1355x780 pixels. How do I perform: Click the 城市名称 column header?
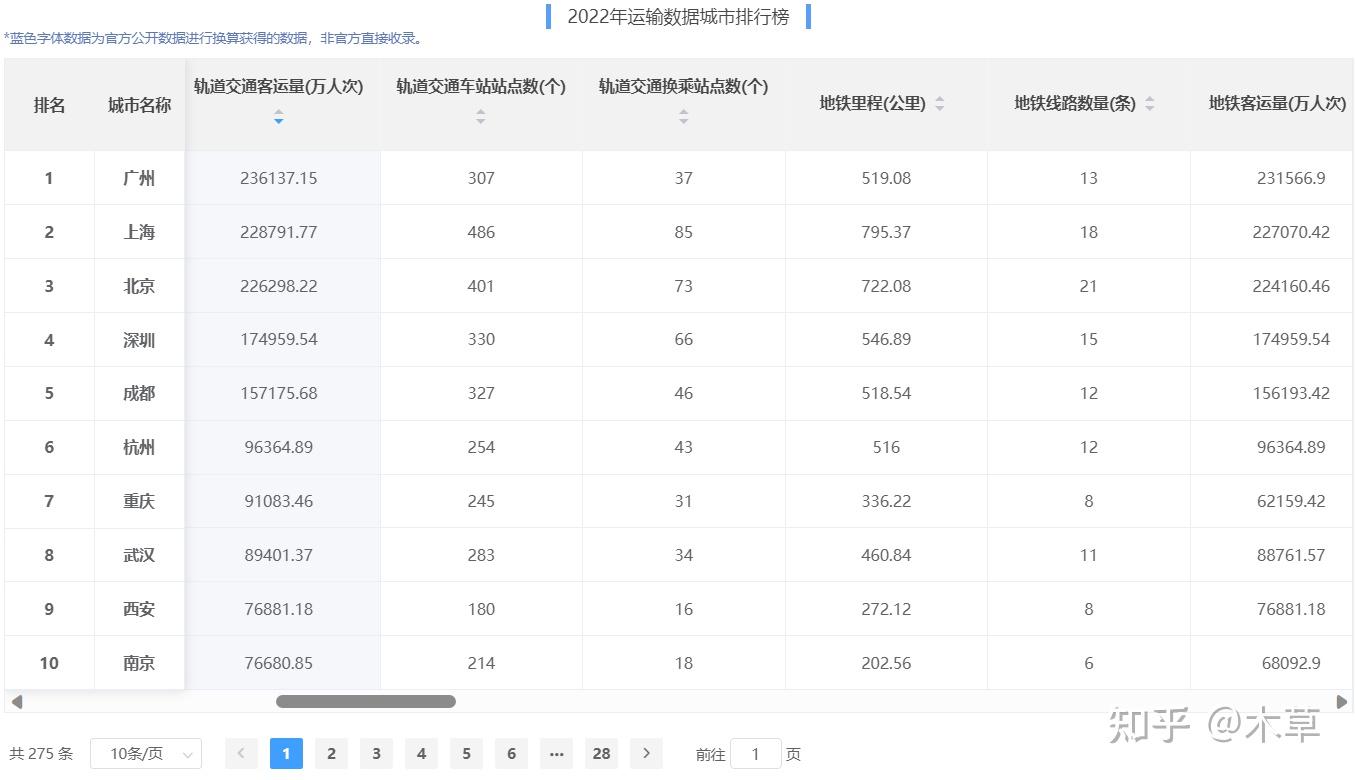point(139,105)
